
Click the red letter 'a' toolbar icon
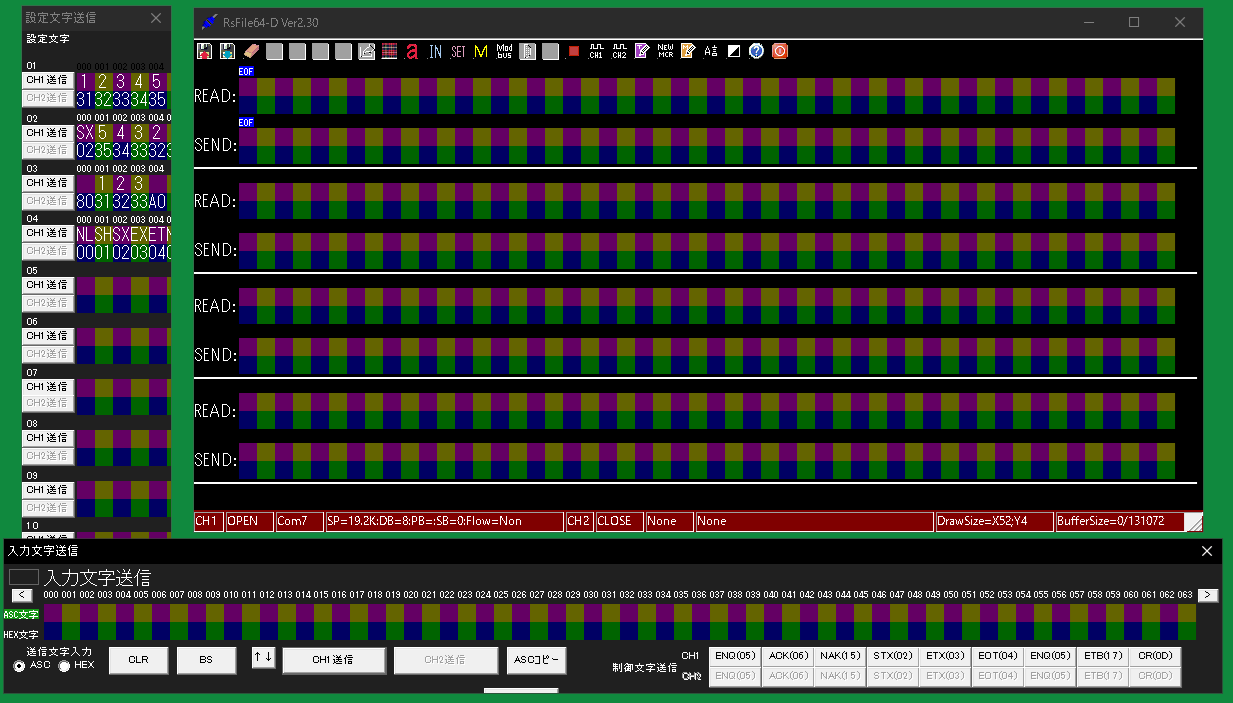pyautogui.click(x=412, y=51)
